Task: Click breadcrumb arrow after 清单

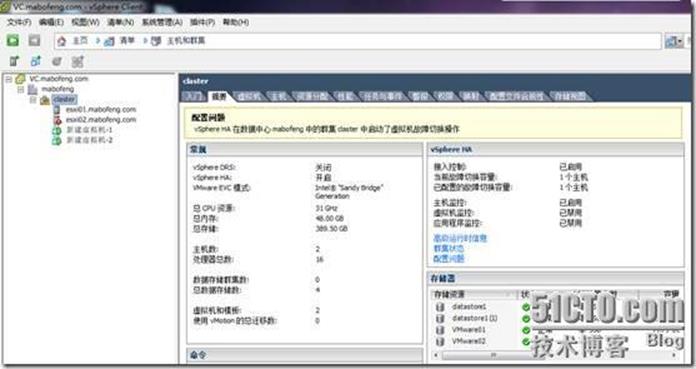Action: point(145,41)
